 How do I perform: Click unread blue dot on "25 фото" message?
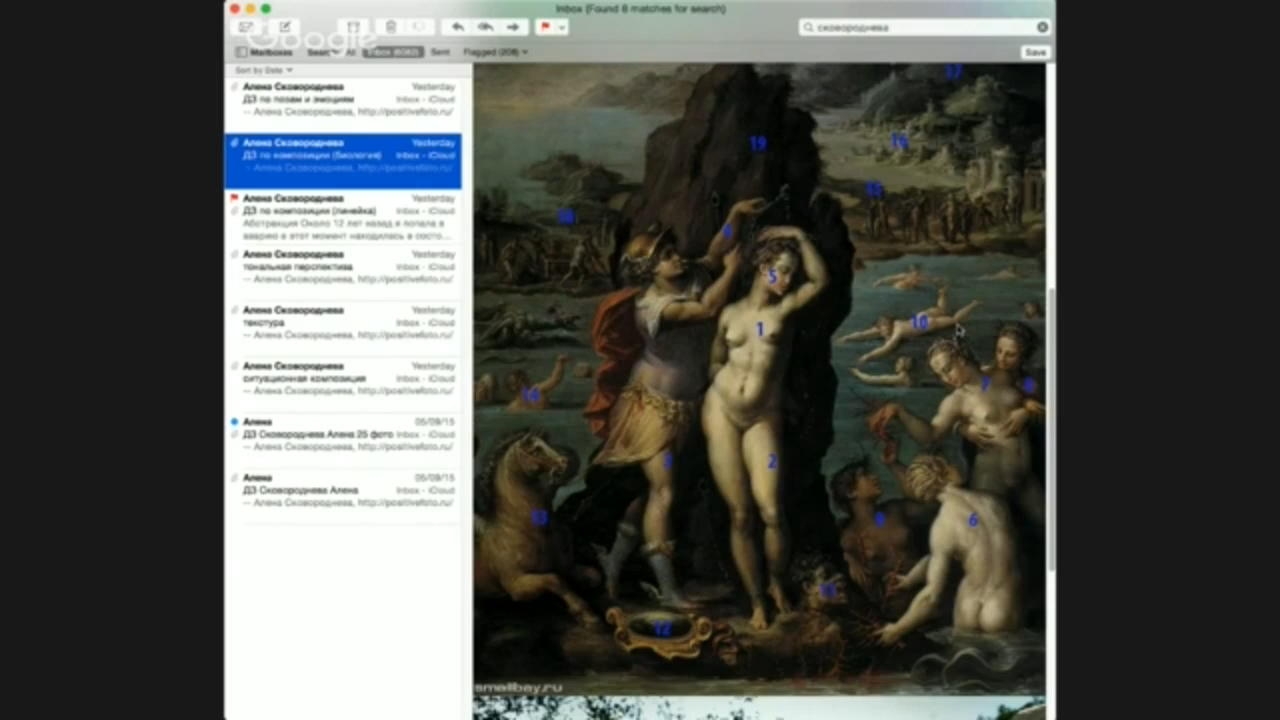point(234,422)
